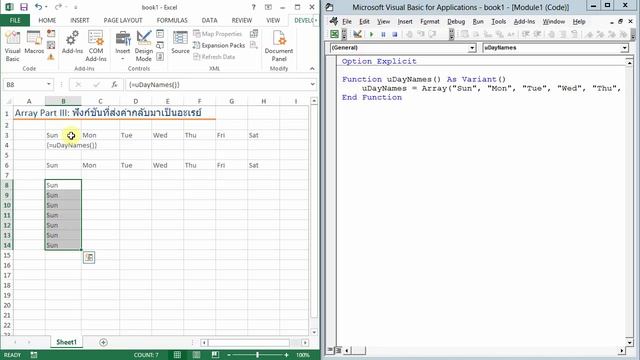Run Sub with green play button

tap(371, 35)
